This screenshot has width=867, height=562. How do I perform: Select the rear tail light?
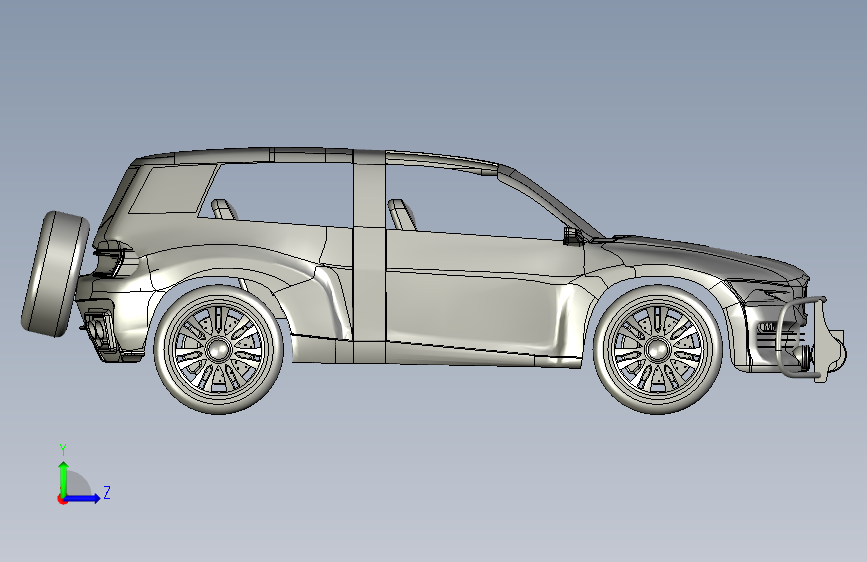pos(110,262)
